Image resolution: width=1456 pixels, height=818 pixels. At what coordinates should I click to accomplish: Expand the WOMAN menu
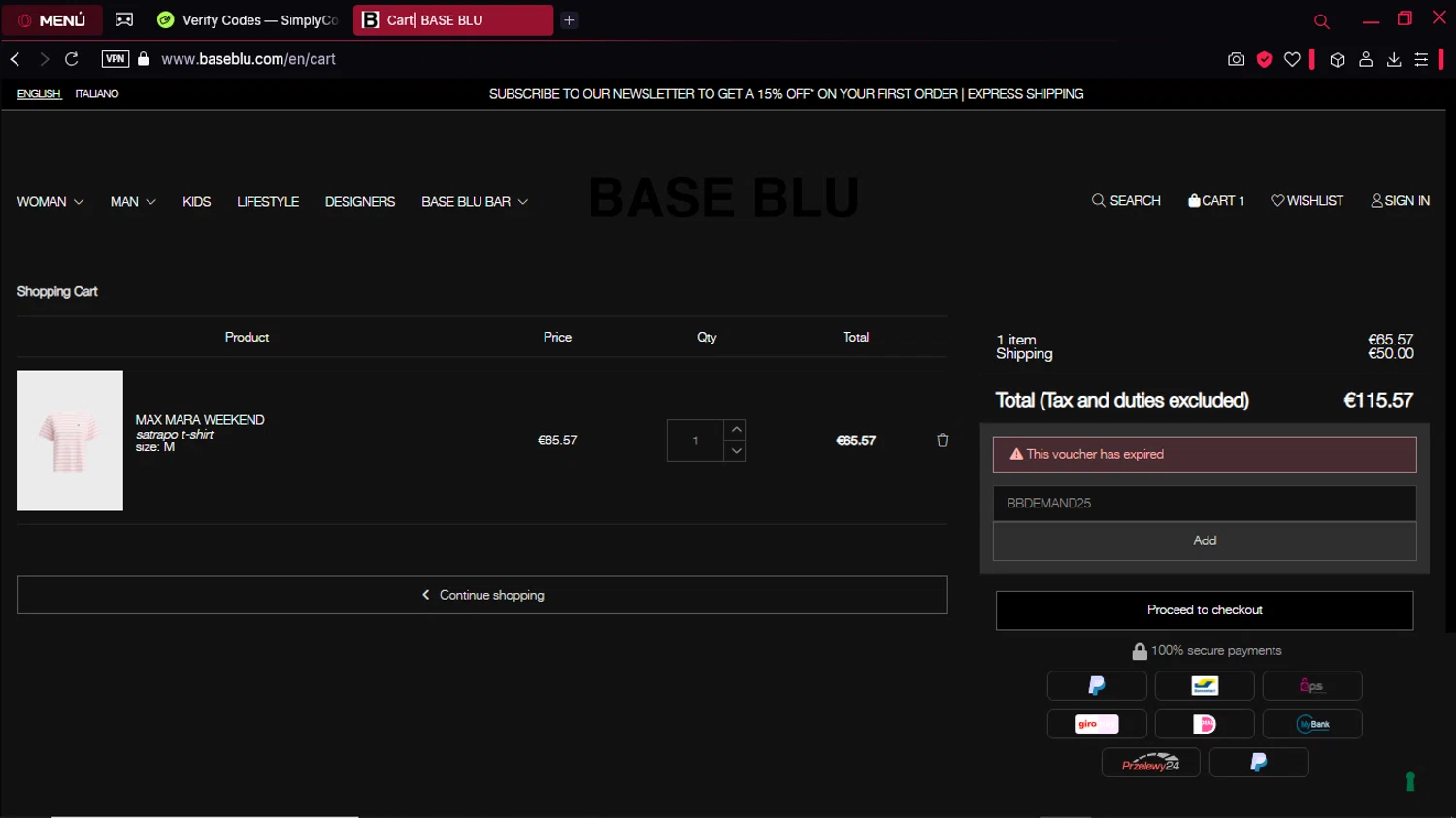pos(50,202)
